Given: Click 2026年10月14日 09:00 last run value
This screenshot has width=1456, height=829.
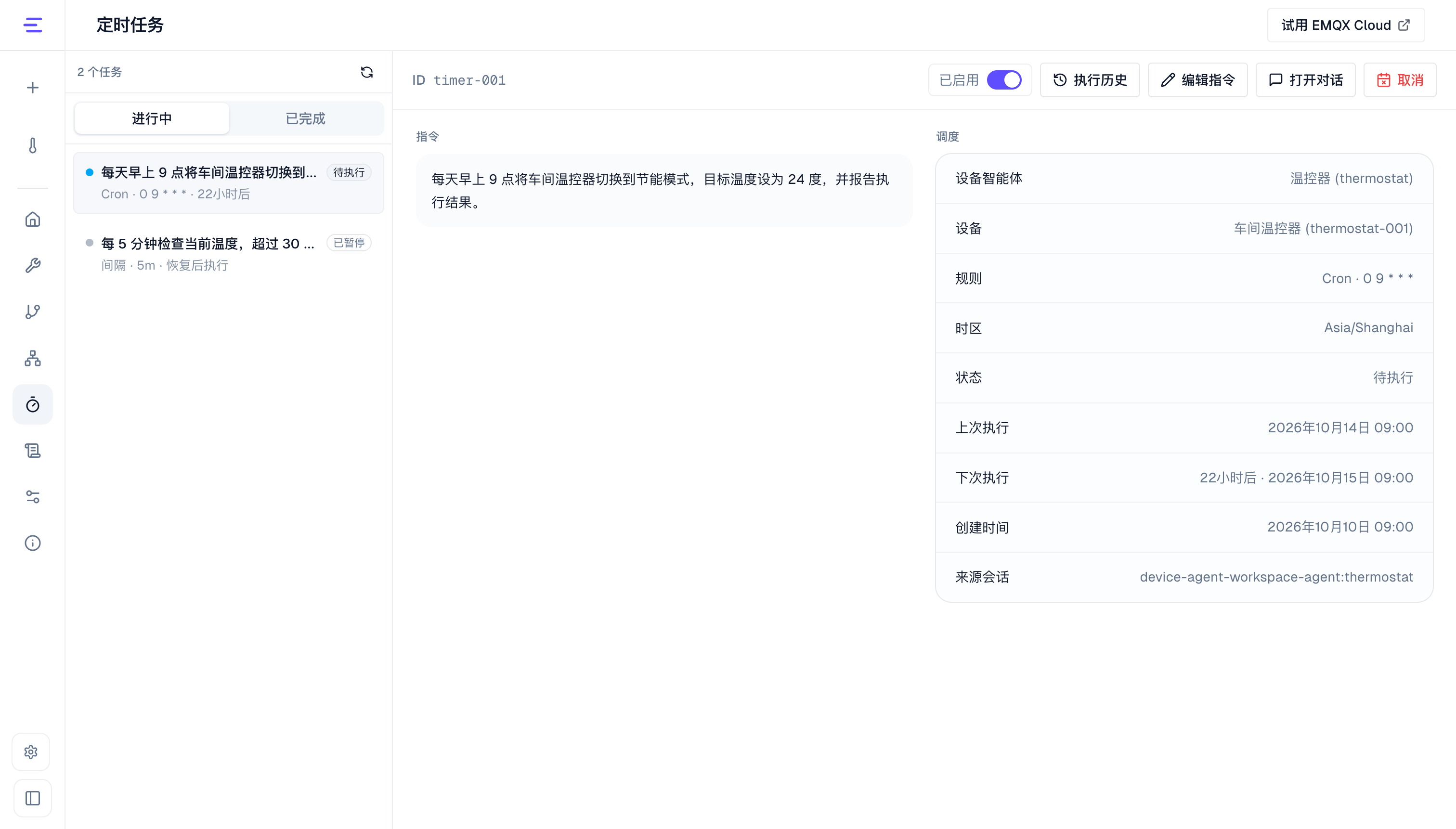Looking at the screenshot, I should point(1340,427).
